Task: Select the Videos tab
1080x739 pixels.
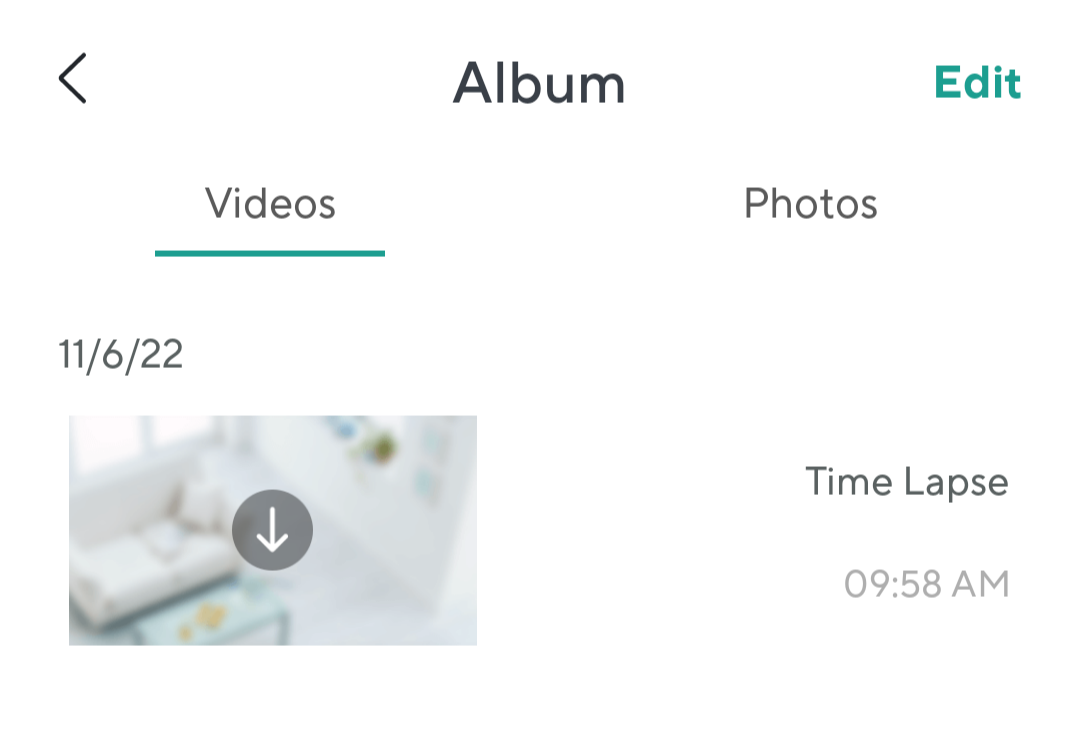Action: tap(270, 204)
